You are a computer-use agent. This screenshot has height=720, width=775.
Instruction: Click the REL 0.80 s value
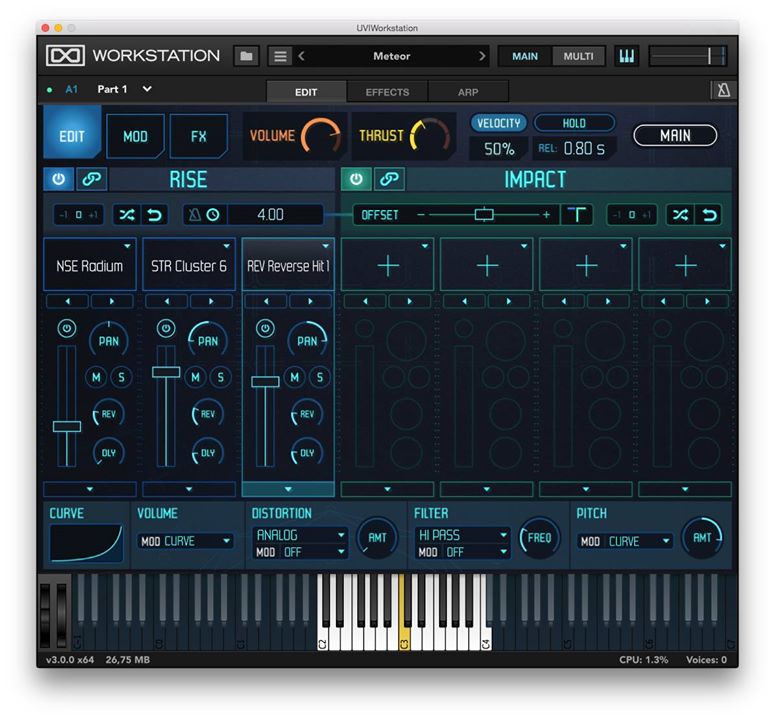pos(584,148)
